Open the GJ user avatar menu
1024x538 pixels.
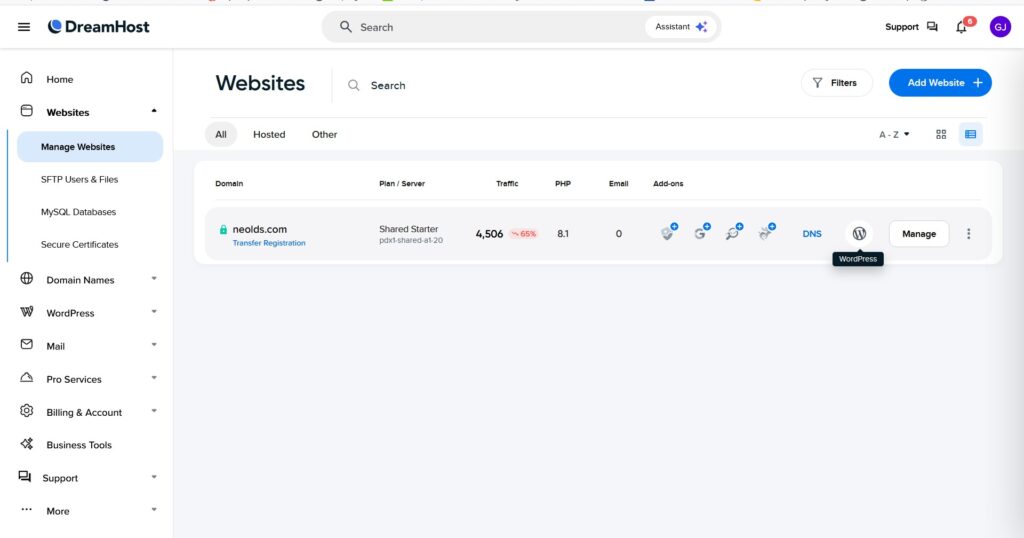1000,27
